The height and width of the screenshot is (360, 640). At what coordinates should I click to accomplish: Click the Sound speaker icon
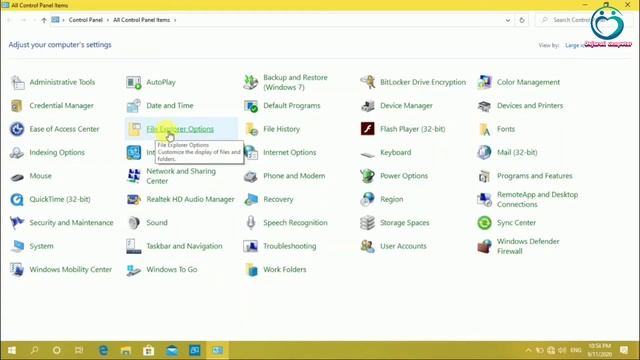click(x=133, y=222)
